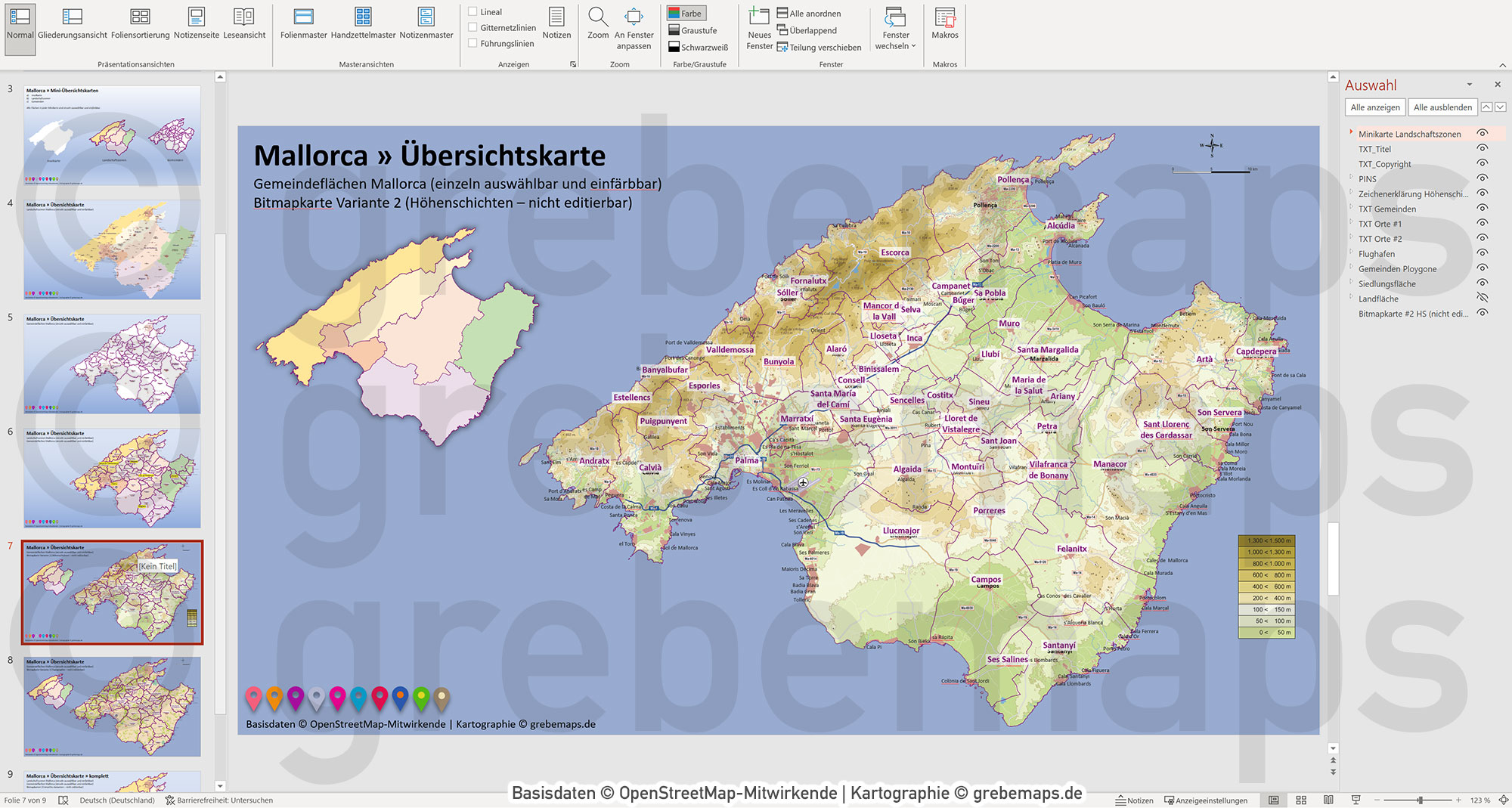Collapse the ribbon arrow

pos(1502,65)
